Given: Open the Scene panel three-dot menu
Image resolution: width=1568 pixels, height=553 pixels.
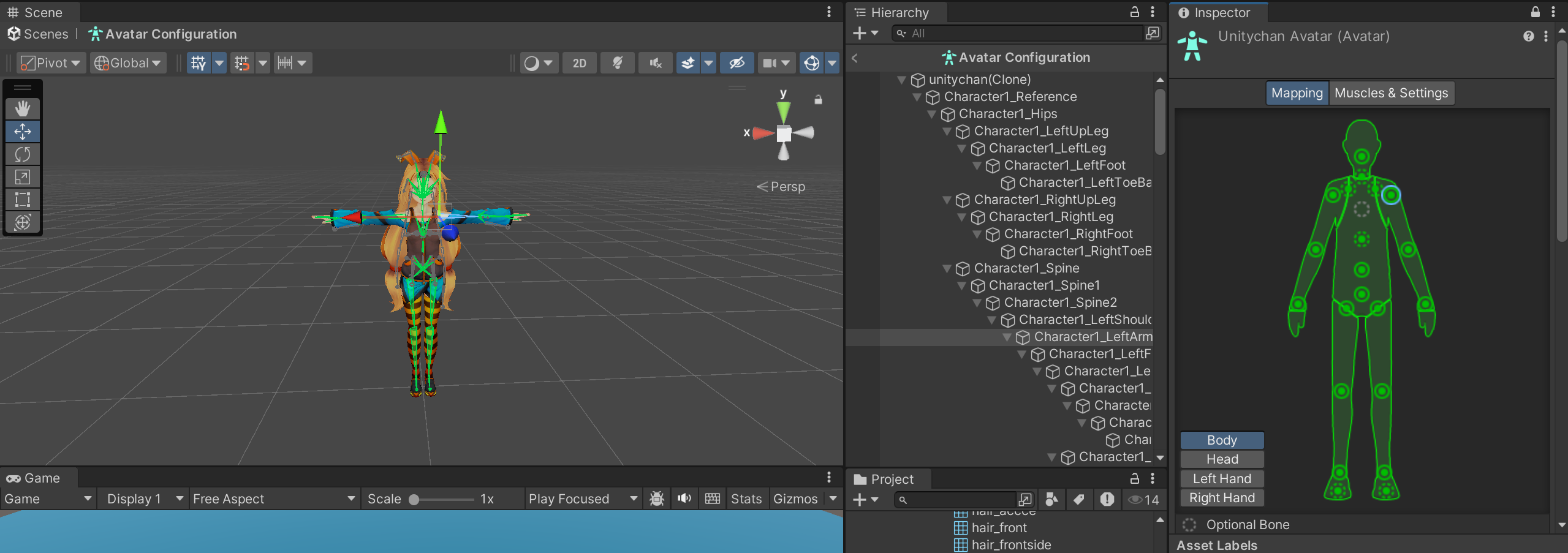Looking at the screenshot, I should (x=829, y=12).
